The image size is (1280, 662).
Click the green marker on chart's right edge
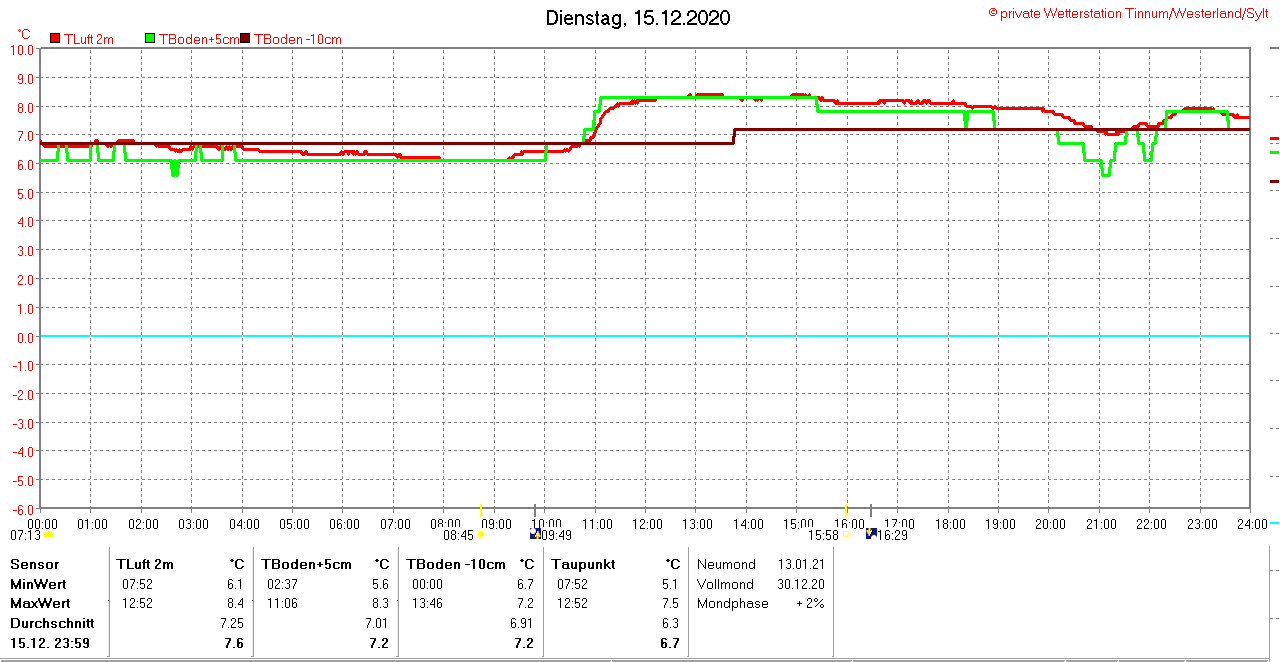(1274, 153)
